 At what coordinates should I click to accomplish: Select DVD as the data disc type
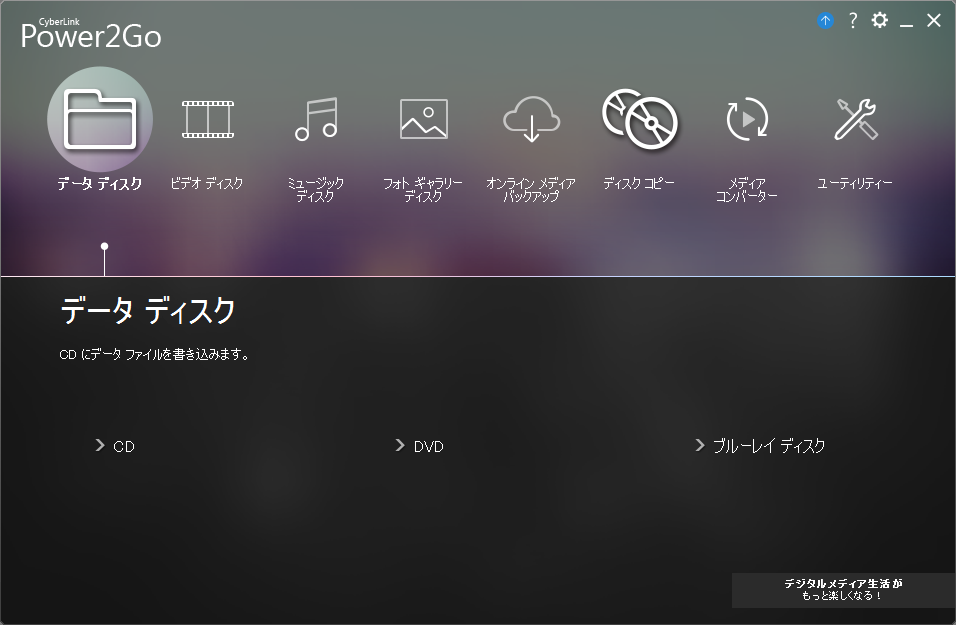428,446
